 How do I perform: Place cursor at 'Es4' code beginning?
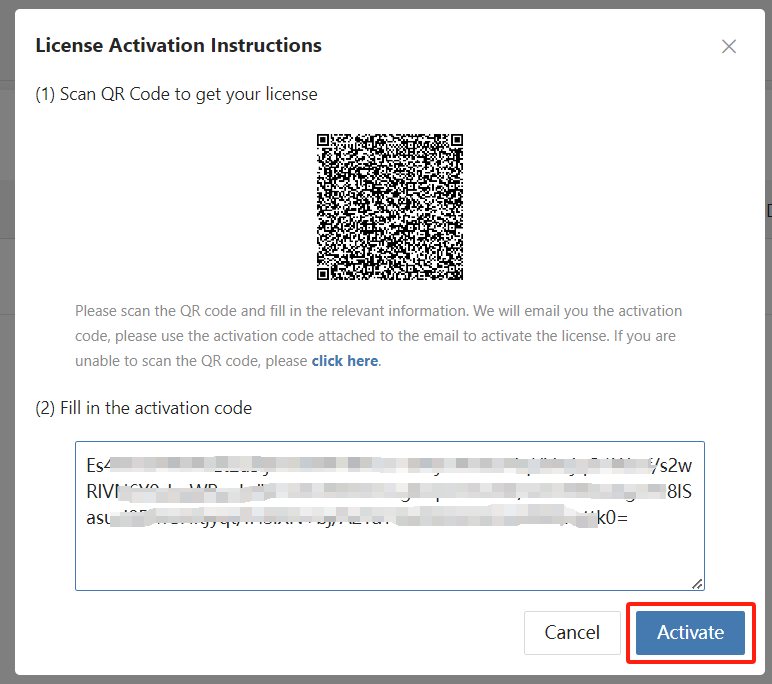87,465
